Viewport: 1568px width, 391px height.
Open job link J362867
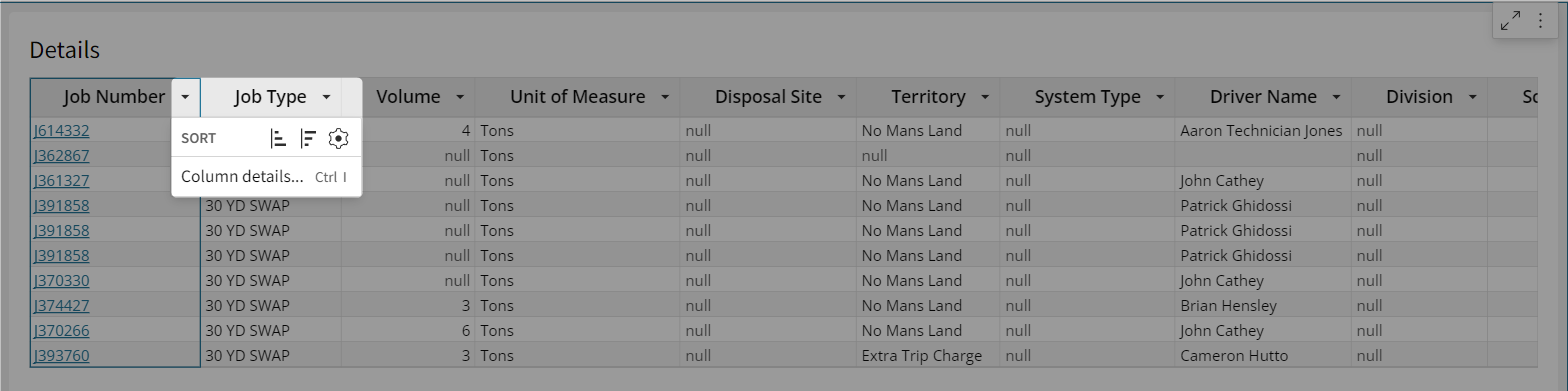pyautogui.click(x=62, y=156)
